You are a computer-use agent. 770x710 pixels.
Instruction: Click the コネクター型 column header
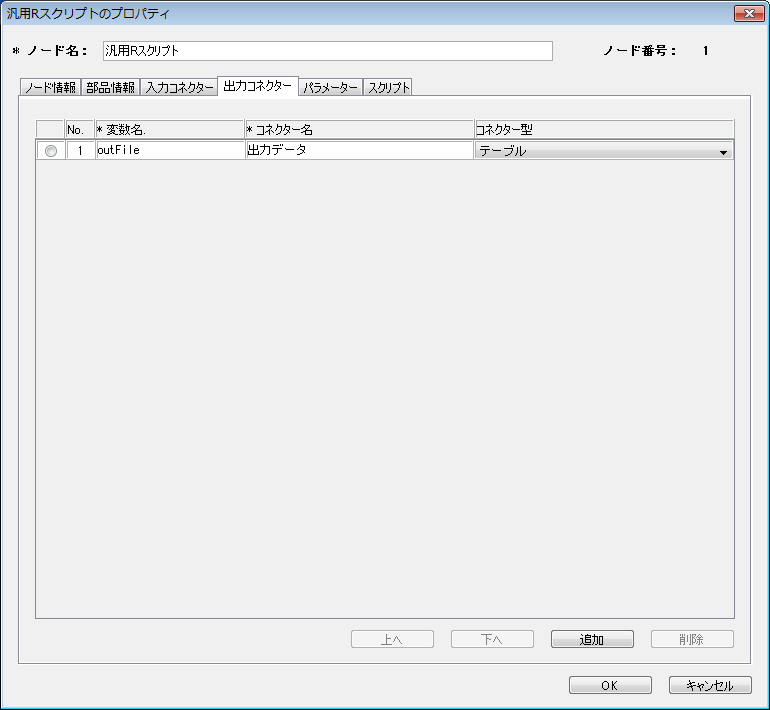pyautogui.click(x=603, y=130)
